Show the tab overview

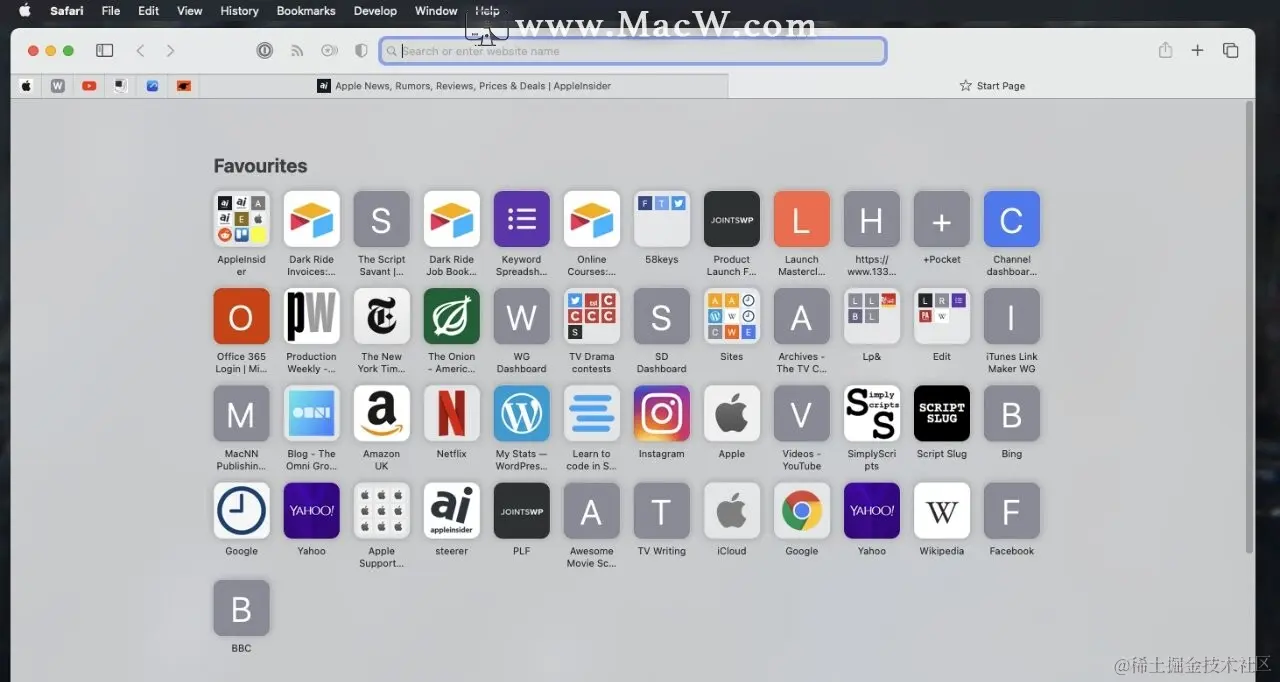[x=1231, y=50]
